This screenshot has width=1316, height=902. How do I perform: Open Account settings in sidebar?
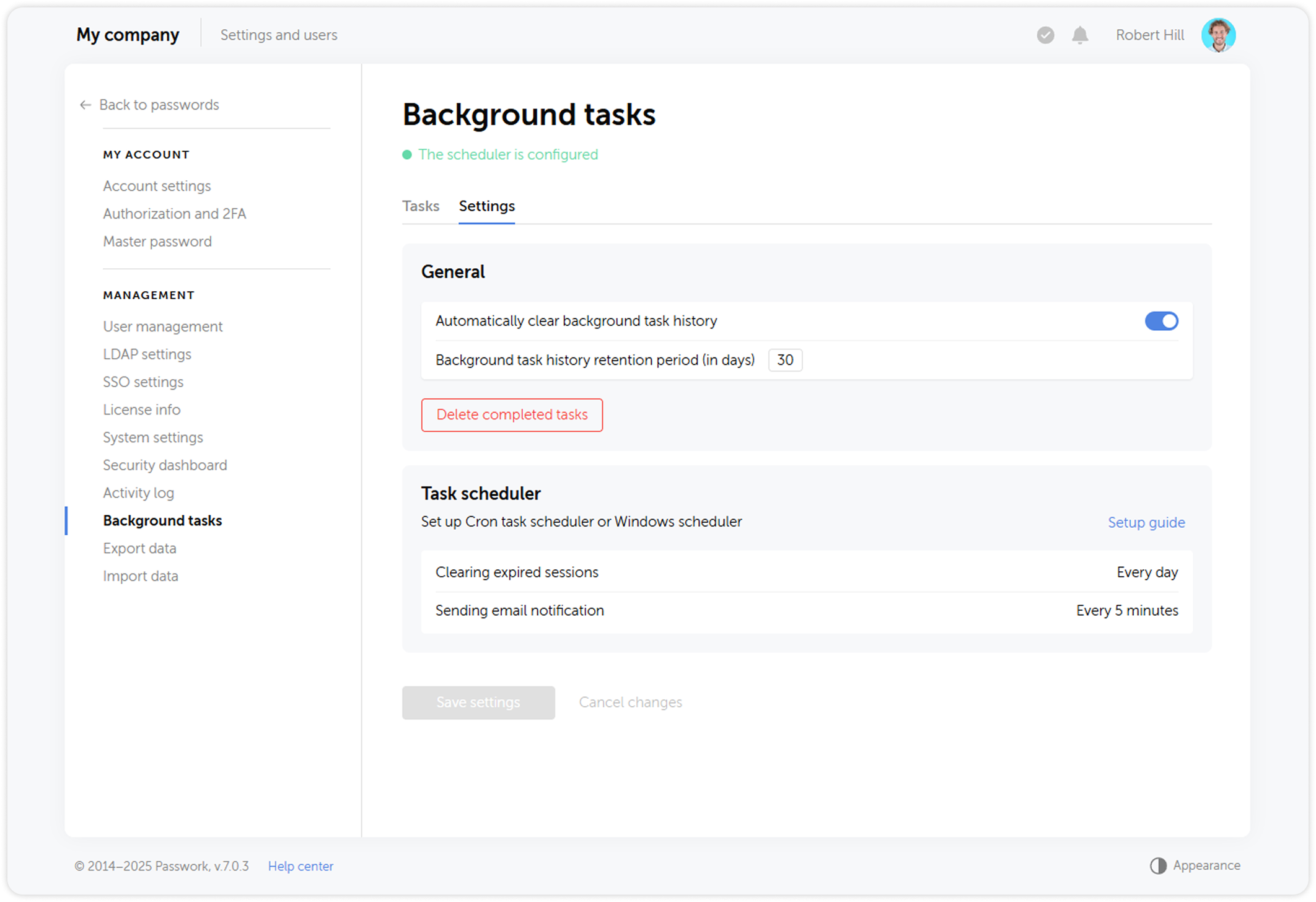click(x=157, y=186)
